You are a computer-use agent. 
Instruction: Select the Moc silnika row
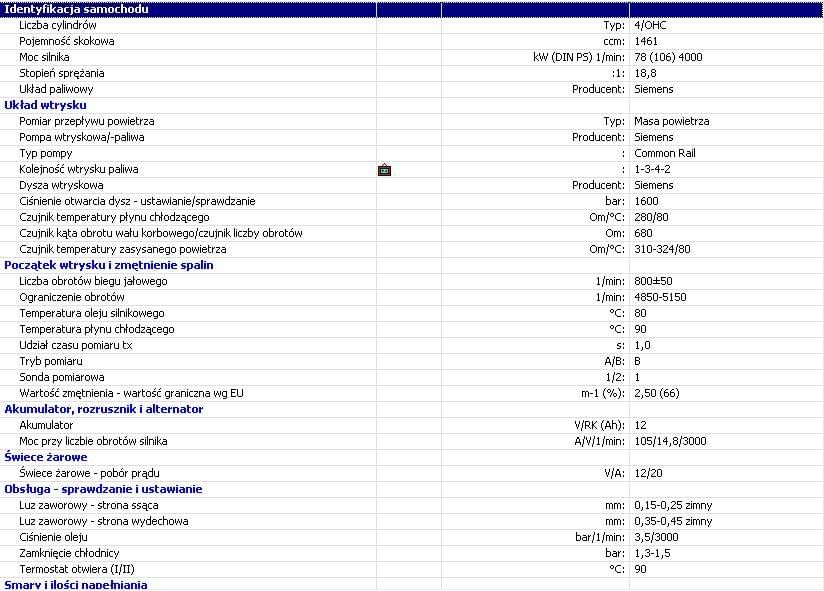point(412,57)
